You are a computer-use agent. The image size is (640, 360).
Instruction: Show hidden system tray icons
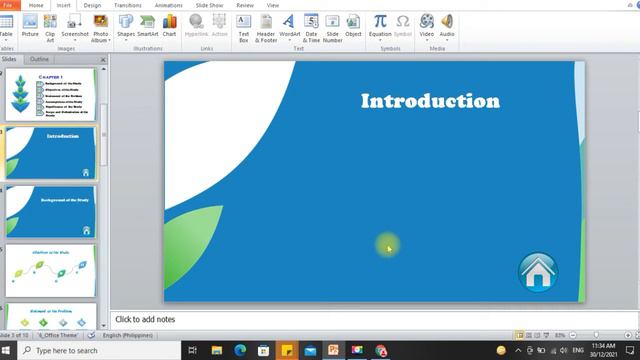click(x=518, y=351)
